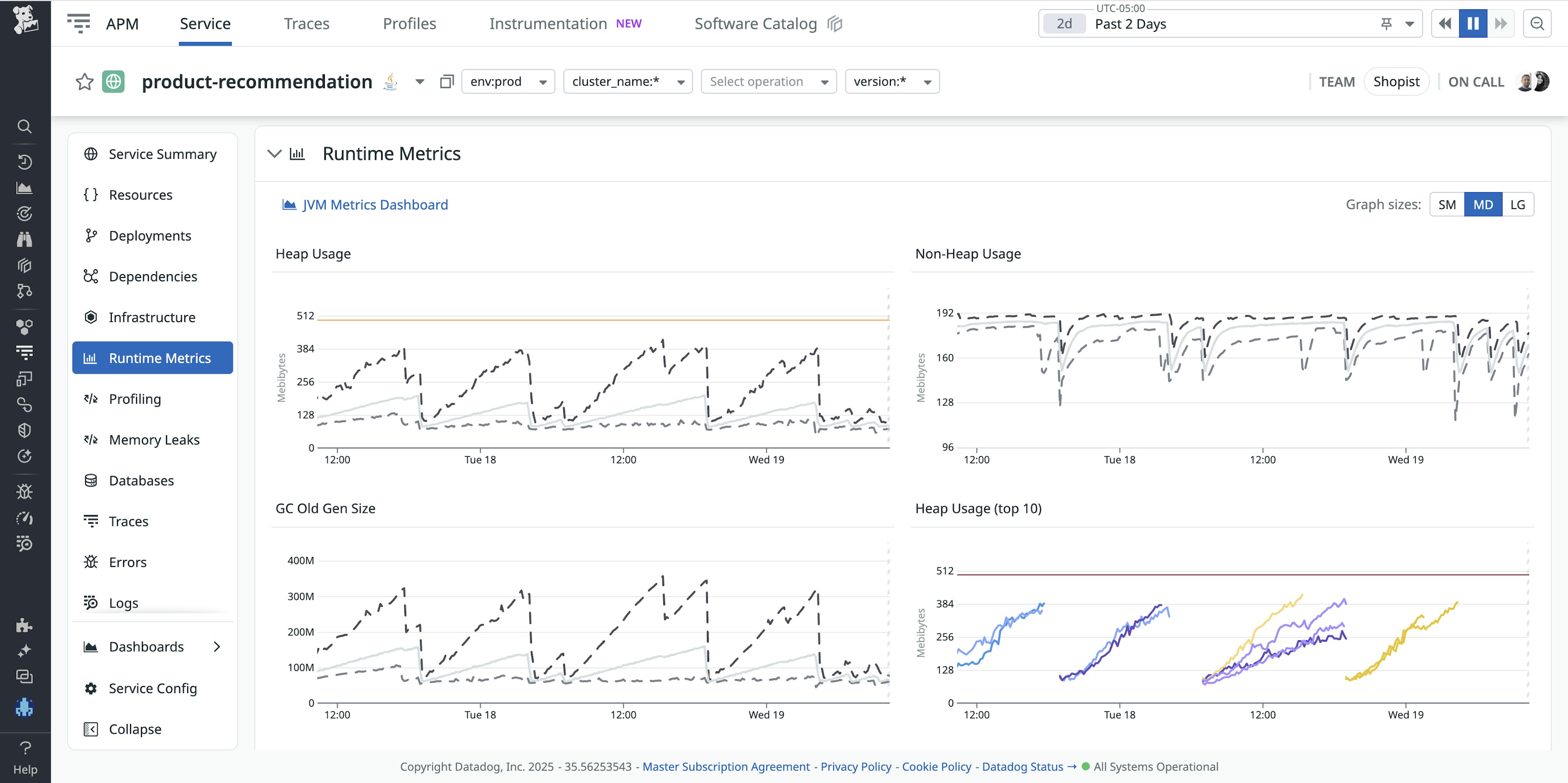Select the Watchdog binoculars icon

tap(24, 239)
